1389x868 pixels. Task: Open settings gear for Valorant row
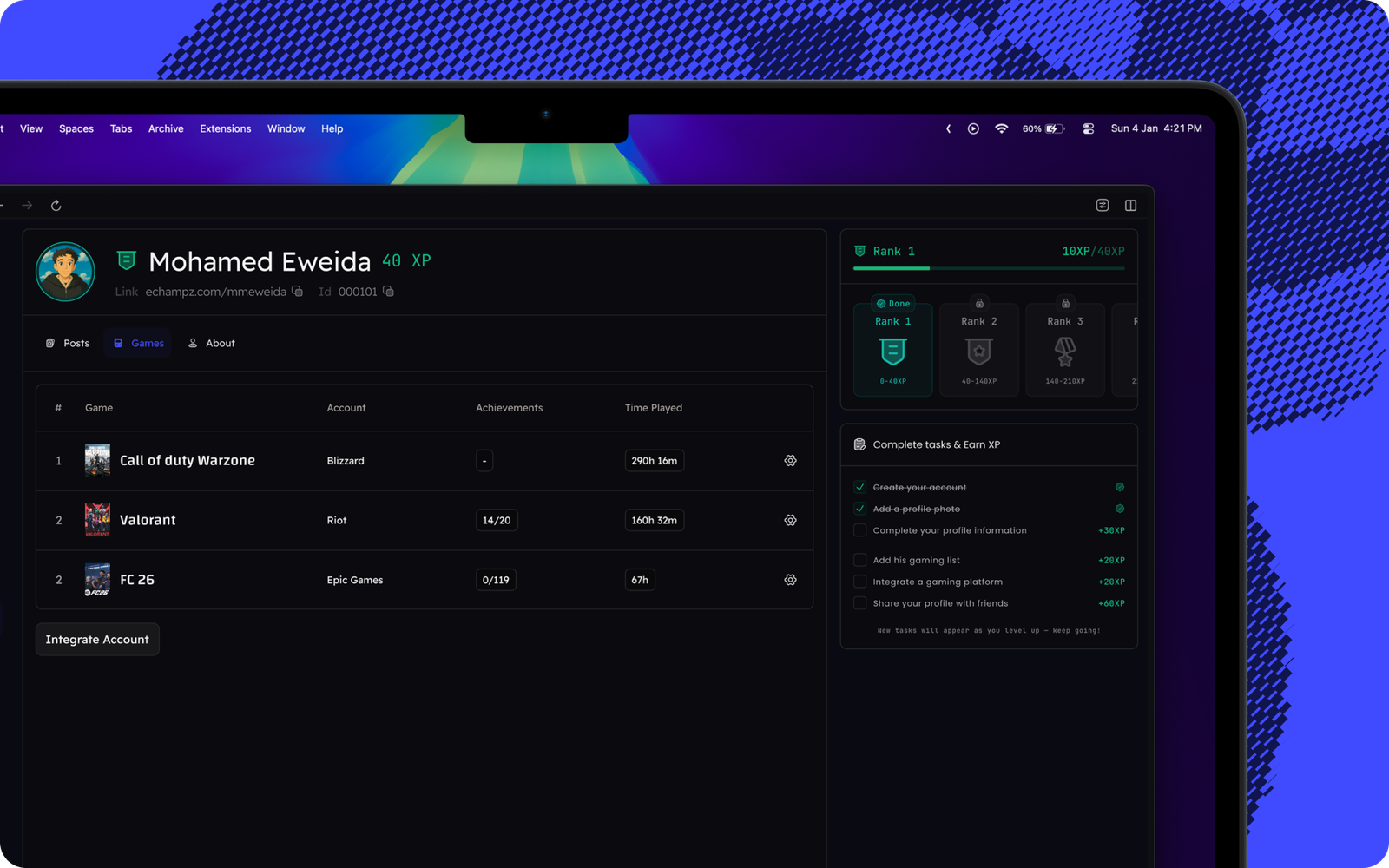[790, 520]
